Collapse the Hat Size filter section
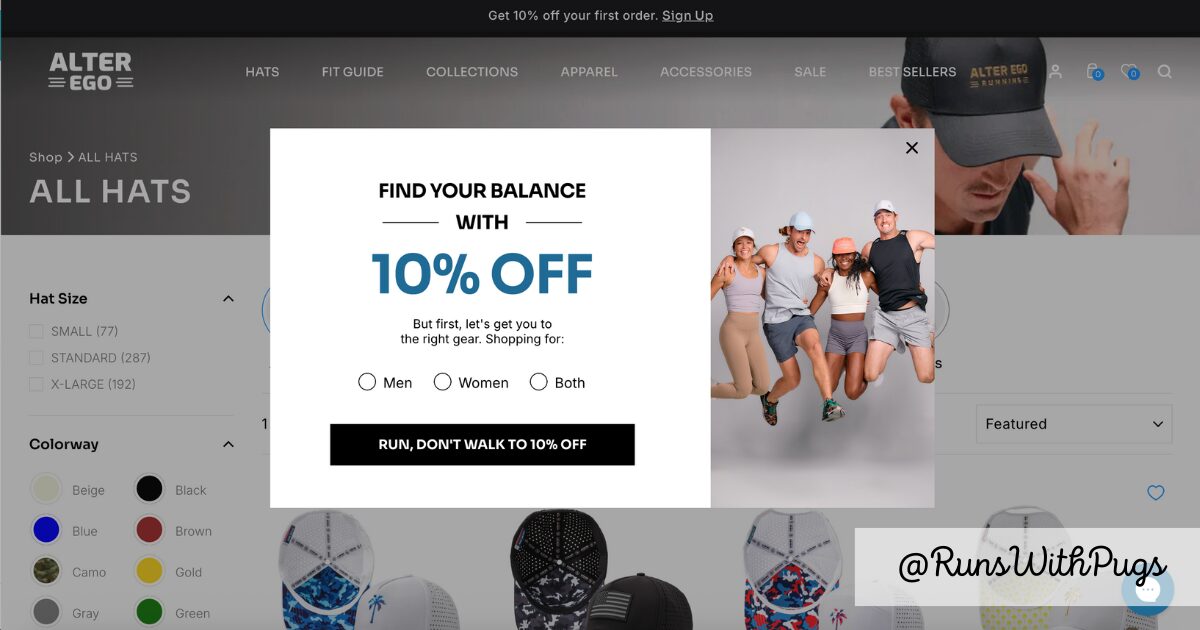Screen dimensions: 1200x630 (228, 299)
